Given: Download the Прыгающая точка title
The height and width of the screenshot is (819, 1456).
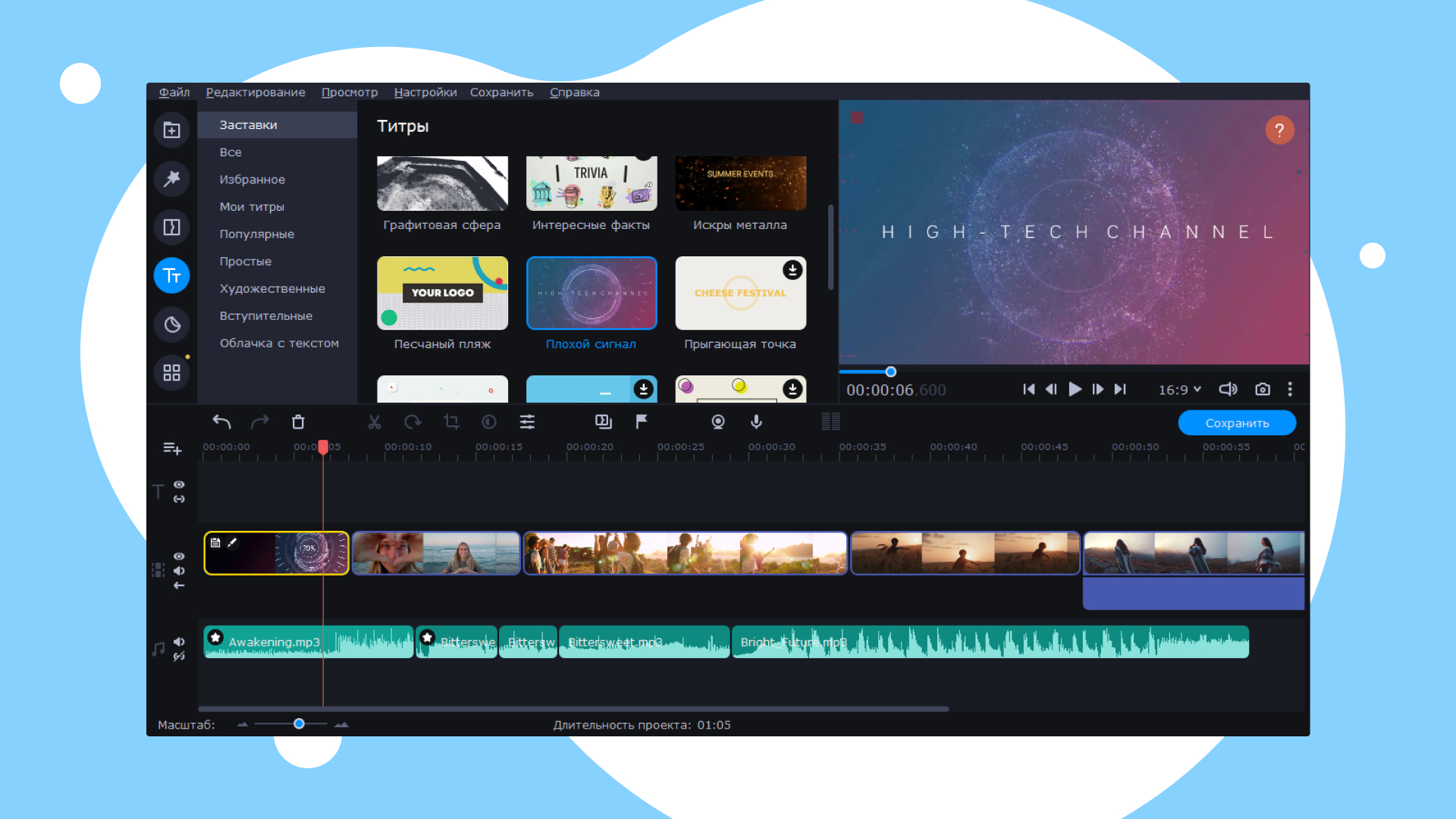Looking at the screenshot, I should tap(792, 270).
